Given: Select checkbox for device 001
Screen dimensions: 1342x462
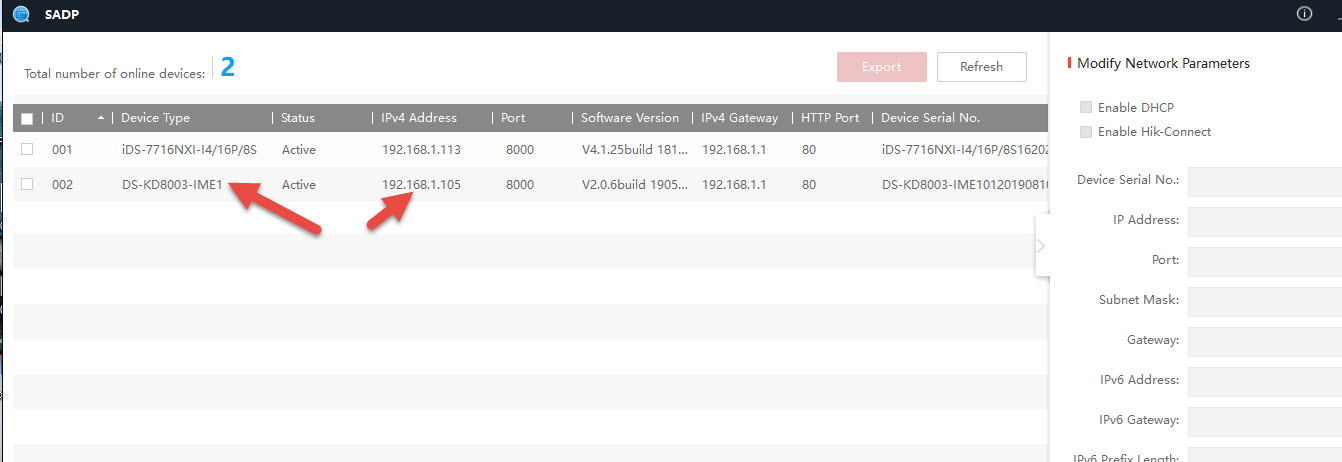Looking at the screenshot, I should coord(27,150).
